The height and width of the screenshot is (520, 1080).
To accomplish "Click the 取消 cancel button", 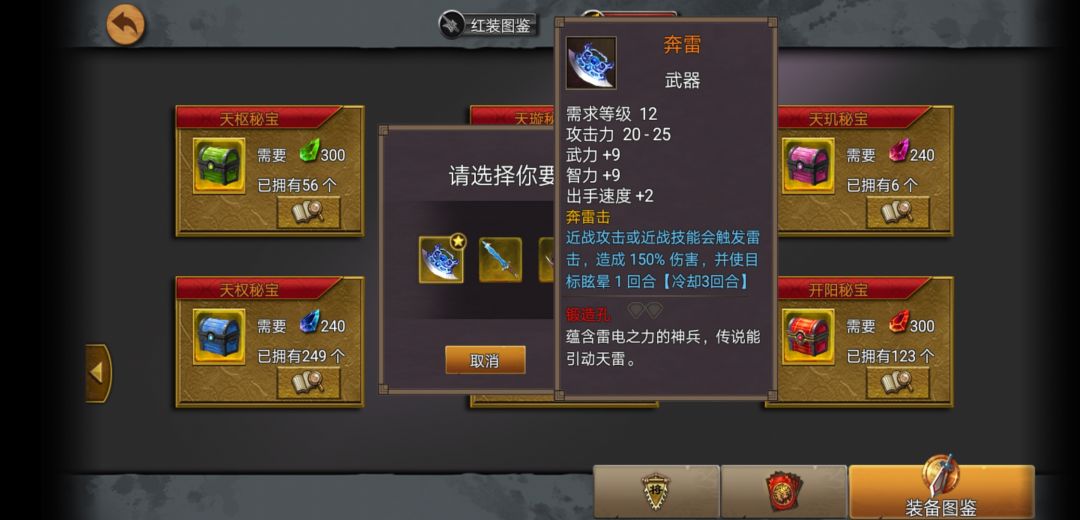I will point(485,360).
